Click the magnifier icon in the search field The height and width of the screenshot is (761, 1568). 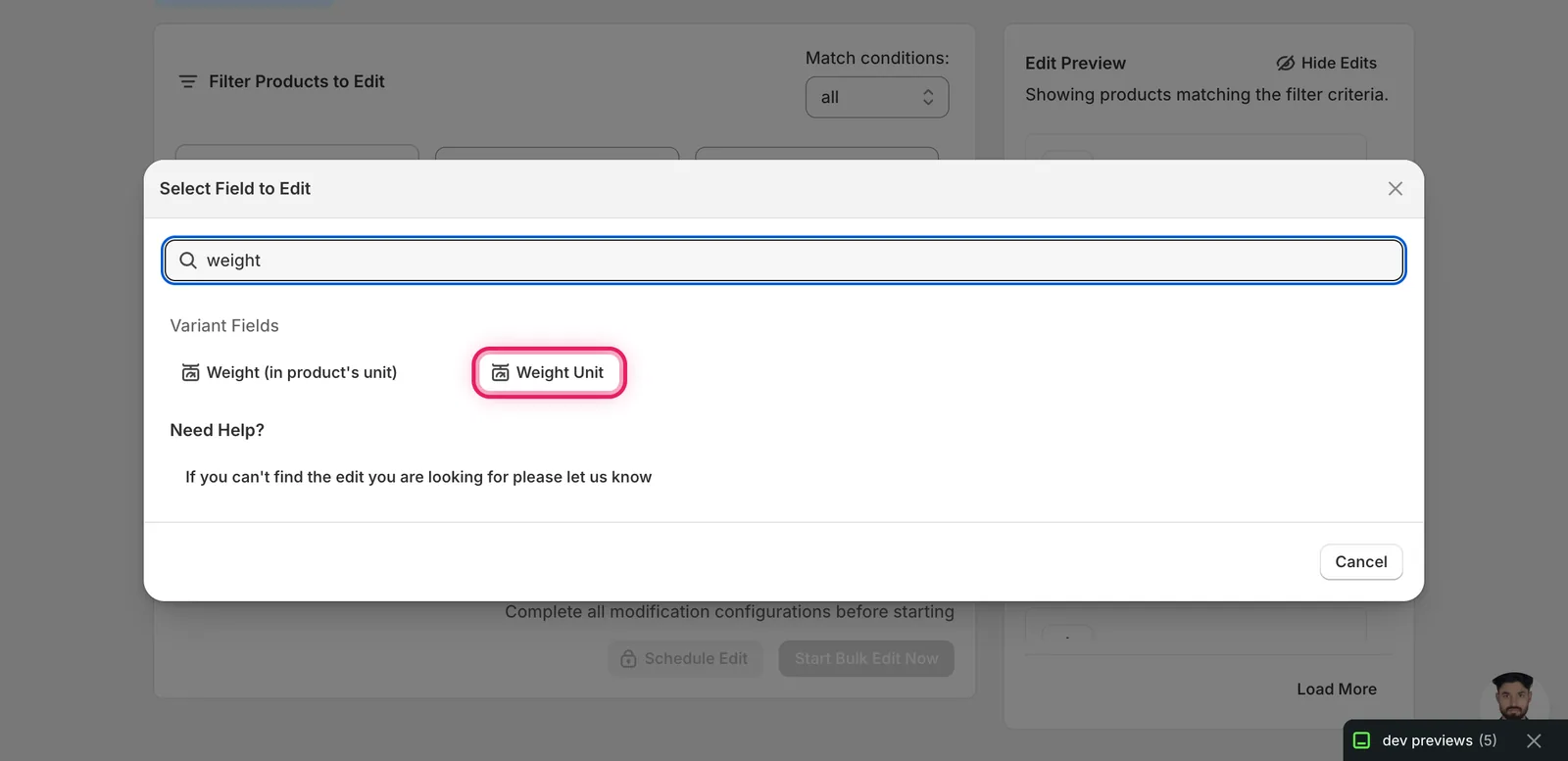[188, 261]
